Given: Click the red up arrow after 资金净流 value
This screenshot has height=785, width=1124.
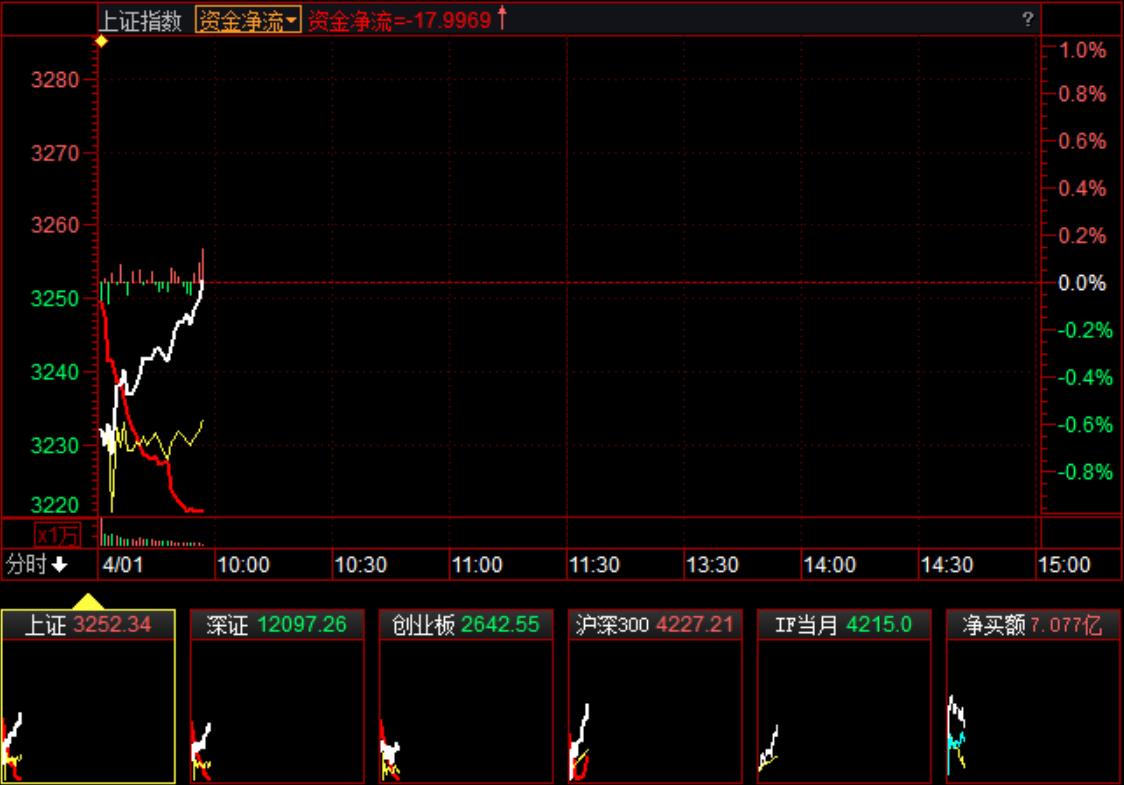Looking at the screenshot, I should click(x=502, y=18).
